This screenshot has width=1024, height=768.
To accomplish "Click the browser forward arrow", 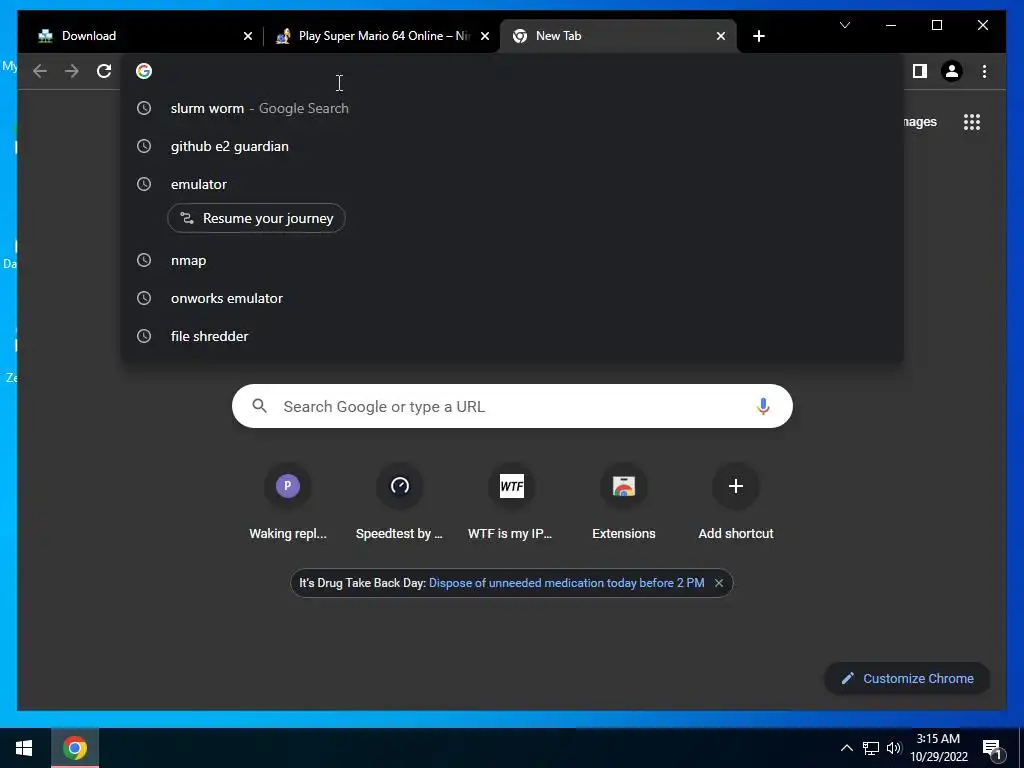I will coord(72,71).
